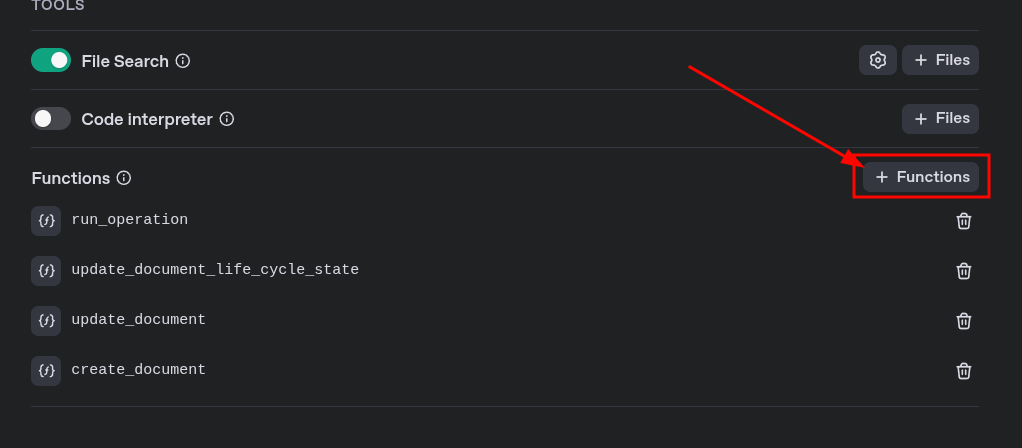This screenshot has height=448, width=1022.
Task: Delete the run_operation function
Action: tap(963, 221)
